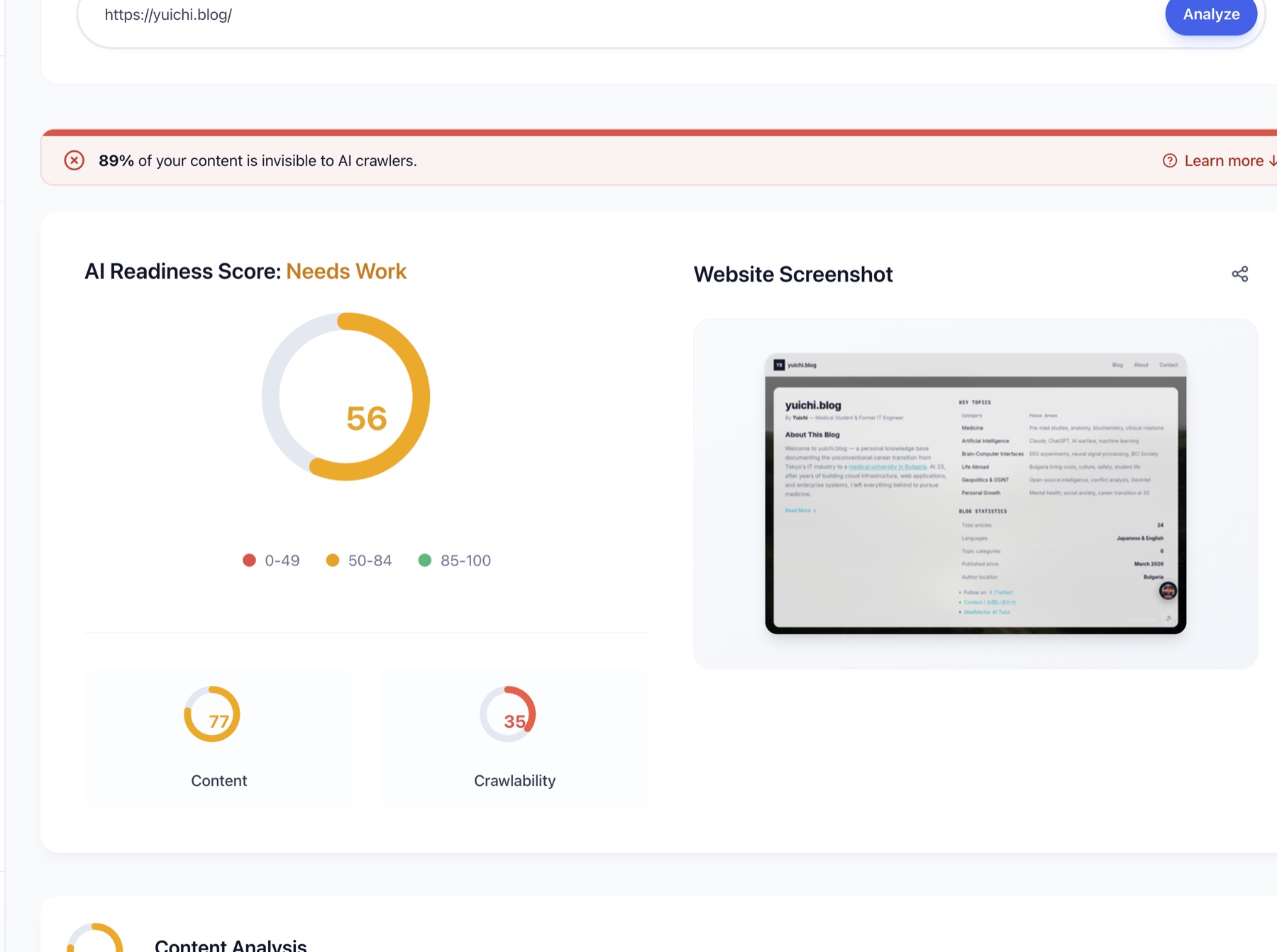Click the question-mark help icon beside Learn more
Image resolution: width=1277 pixels, height=952 pixels.
pyautogui.click(x=1168, y=160)
